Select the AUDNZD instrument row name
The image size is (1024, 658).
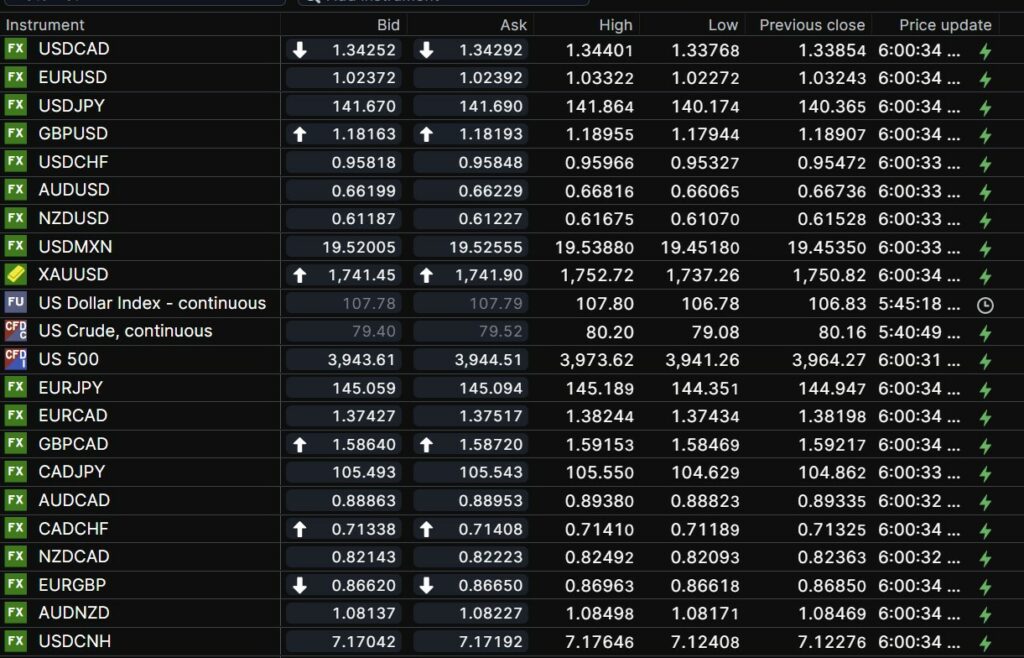point(74,613)
